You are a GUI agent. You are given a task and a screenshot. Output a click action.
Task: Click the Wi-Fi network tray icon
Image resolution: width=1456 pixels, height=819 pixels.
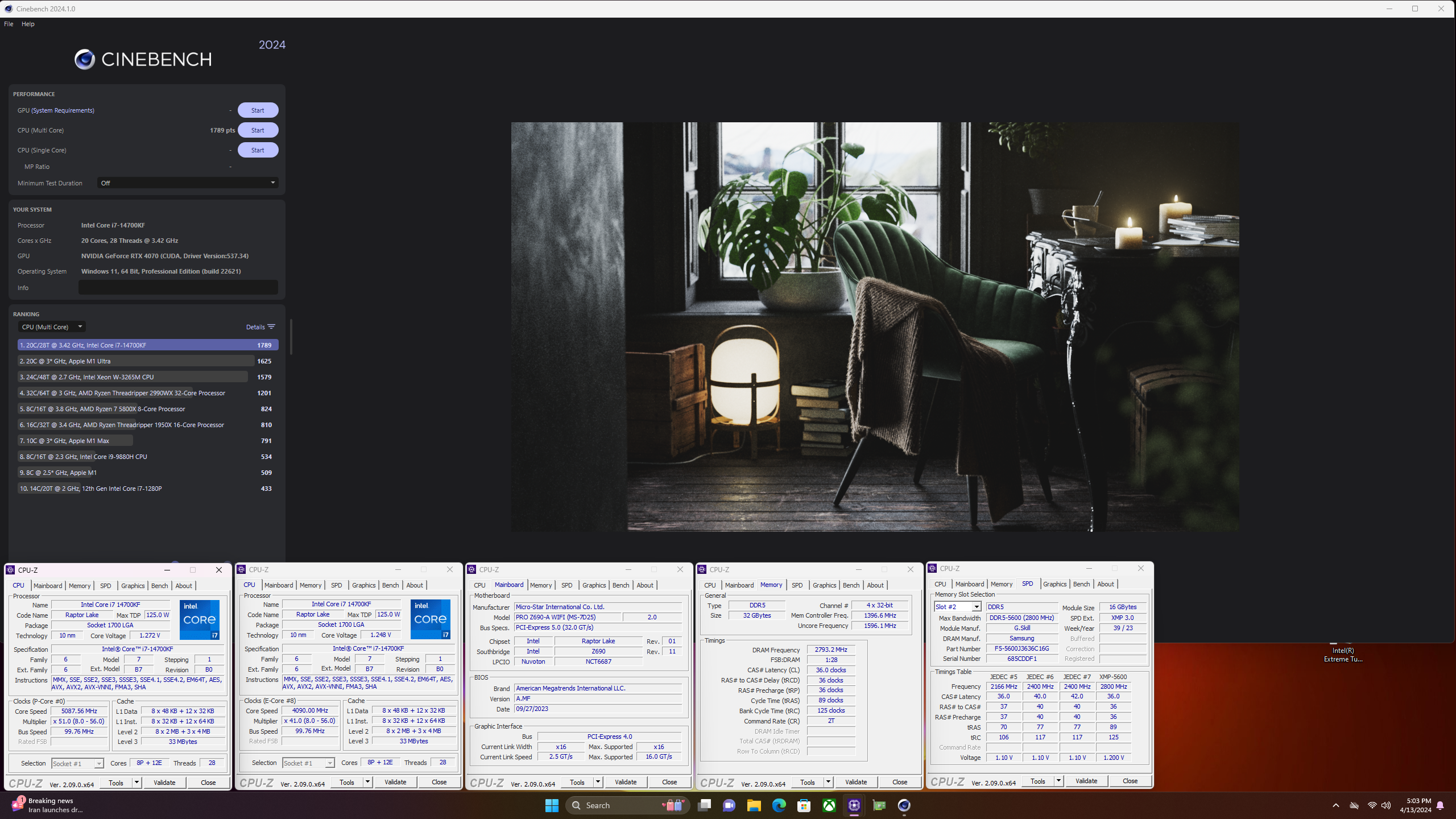pyautogui.click(x=1372, y=805)
